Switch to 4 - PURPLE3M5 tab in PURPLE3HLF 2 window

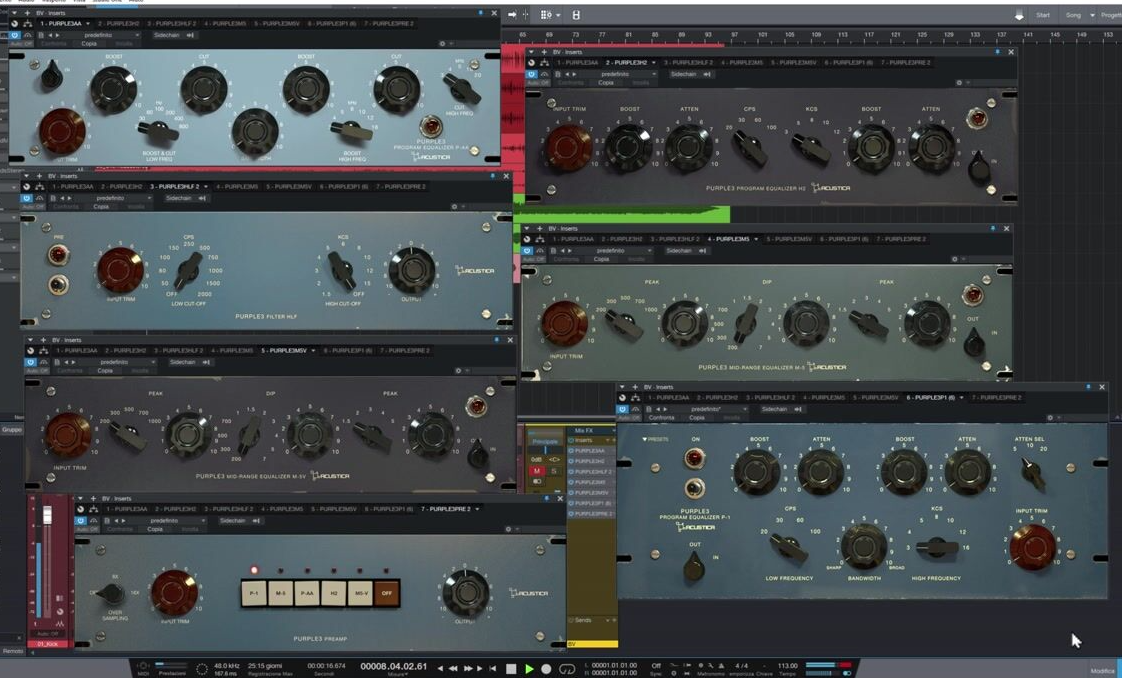[238, 187]
